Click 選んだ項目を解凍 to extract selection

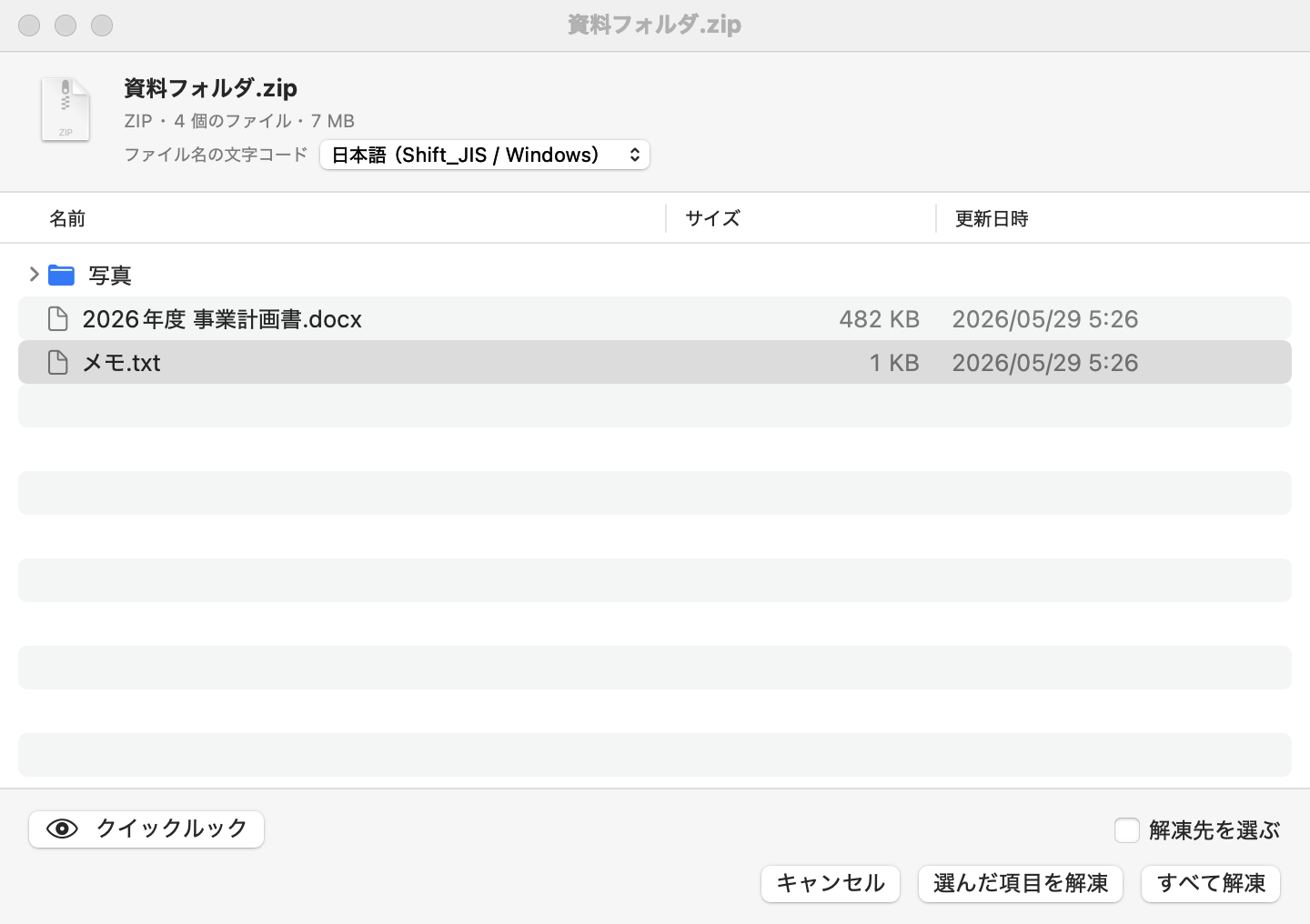pyautogui.click(x=1021, y=883)
